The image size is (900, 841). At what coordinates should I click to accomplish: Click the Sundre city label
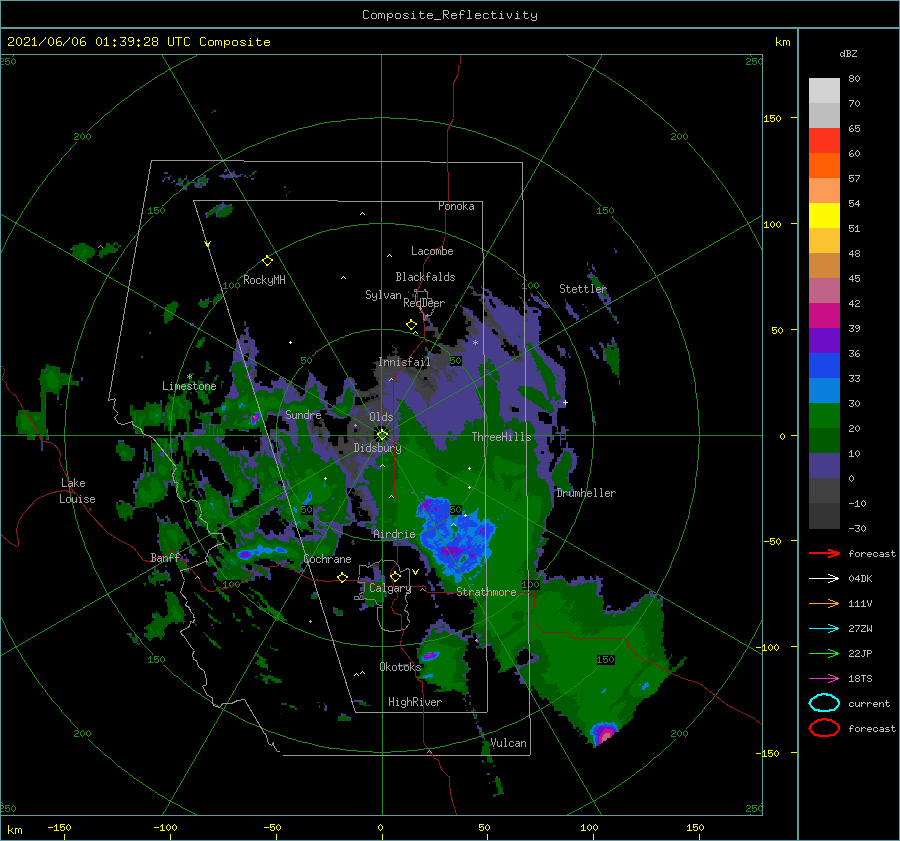(303, 414)
